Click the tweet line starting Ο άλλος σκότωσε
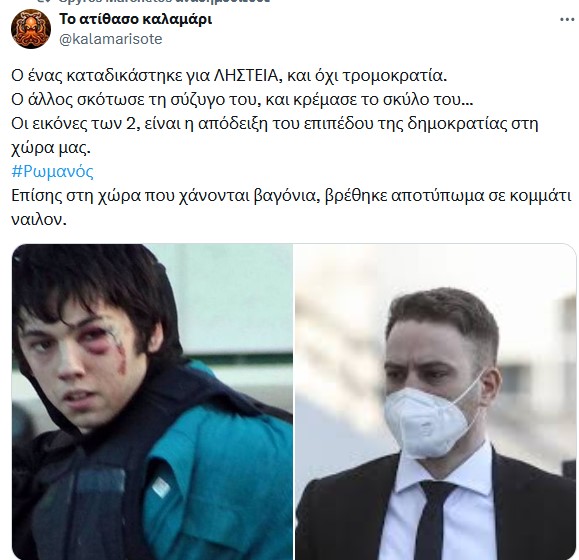Viewport: 579px width, 560px height. tap(242, 100)
